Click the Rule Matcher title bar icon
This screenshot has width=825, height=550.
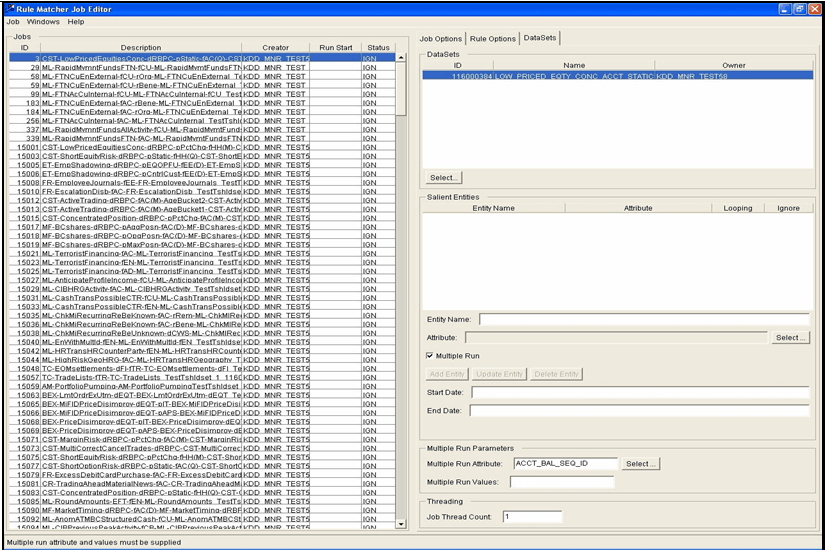[x=10, y=8]
